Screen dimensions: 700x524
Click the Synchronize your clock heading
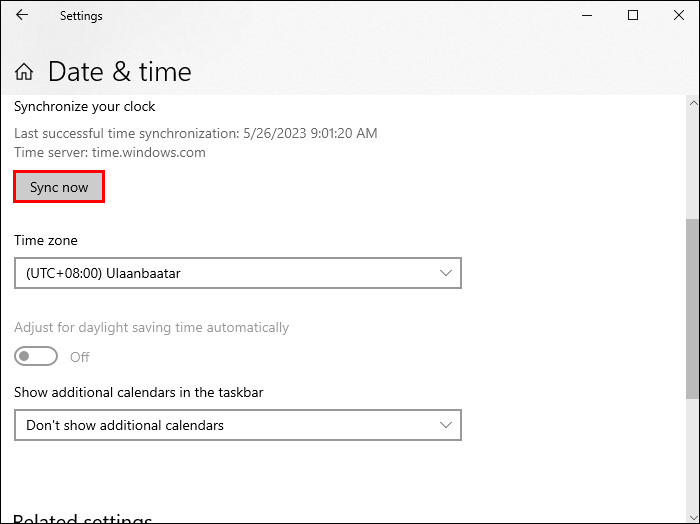pos(85,106)
